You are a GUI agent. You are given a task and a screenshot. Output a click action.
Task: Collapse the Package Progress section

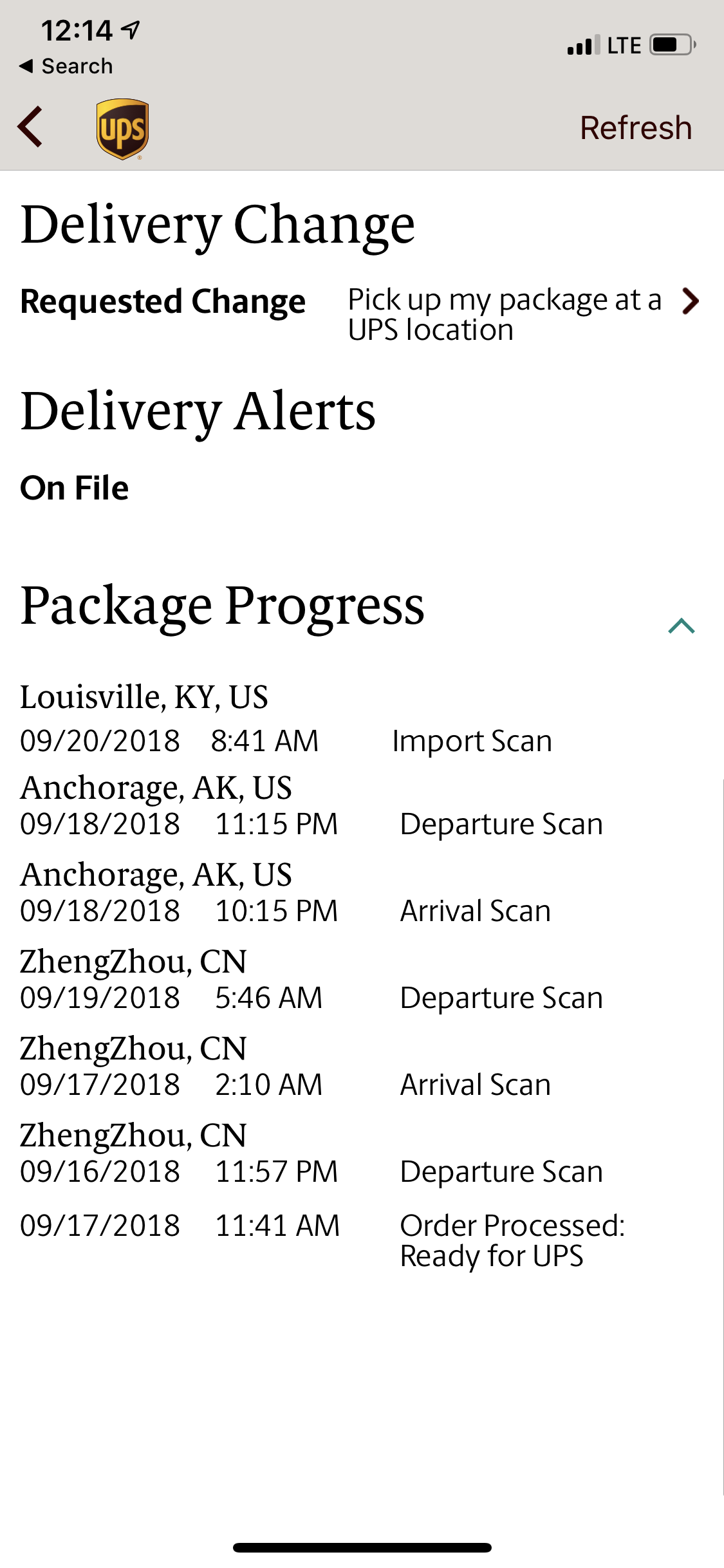click(681, 626)
